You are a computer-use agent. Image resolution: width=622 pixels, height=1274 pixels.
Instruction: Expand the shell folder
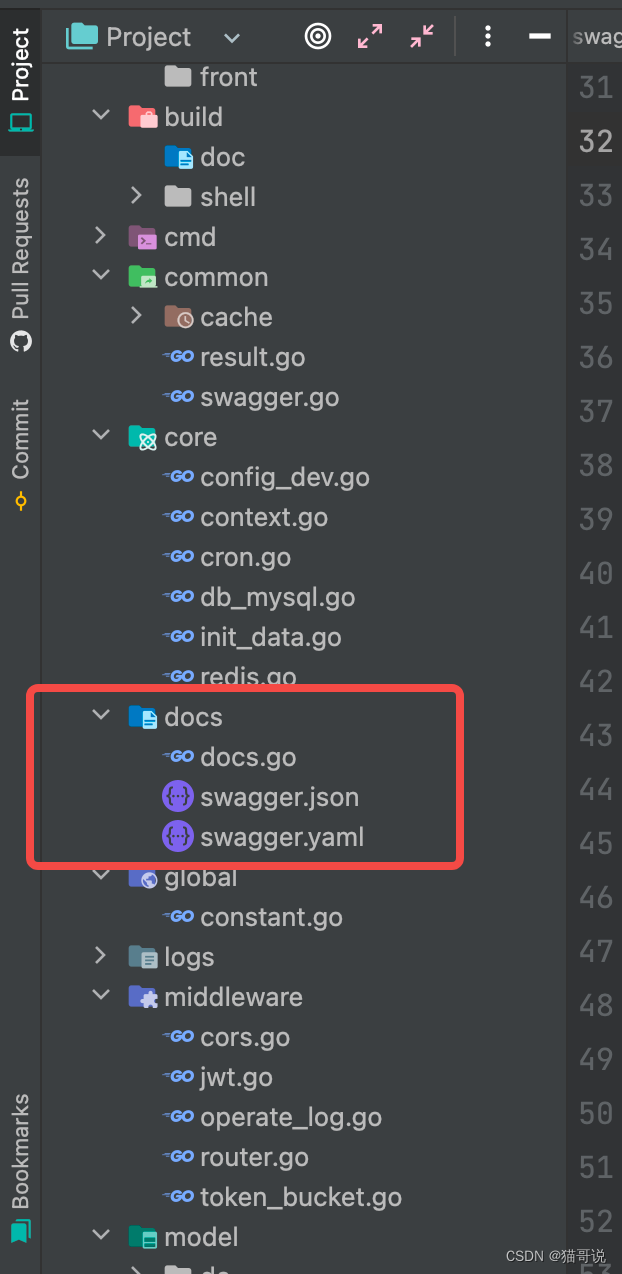[136, 196]
